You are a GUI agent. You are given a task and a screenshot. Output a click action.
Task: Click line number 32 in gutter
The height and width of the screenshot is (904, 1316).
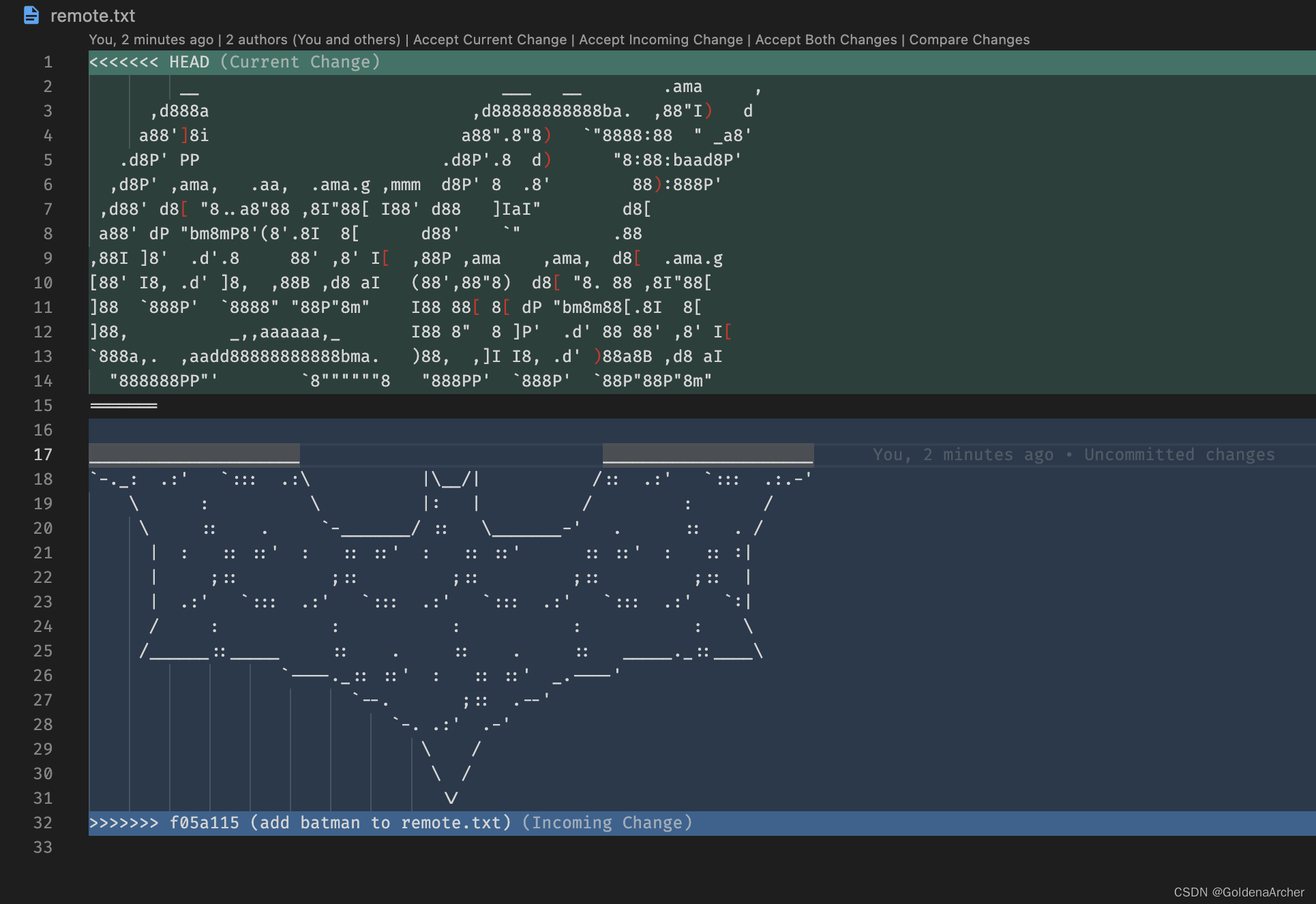point(43,823)
